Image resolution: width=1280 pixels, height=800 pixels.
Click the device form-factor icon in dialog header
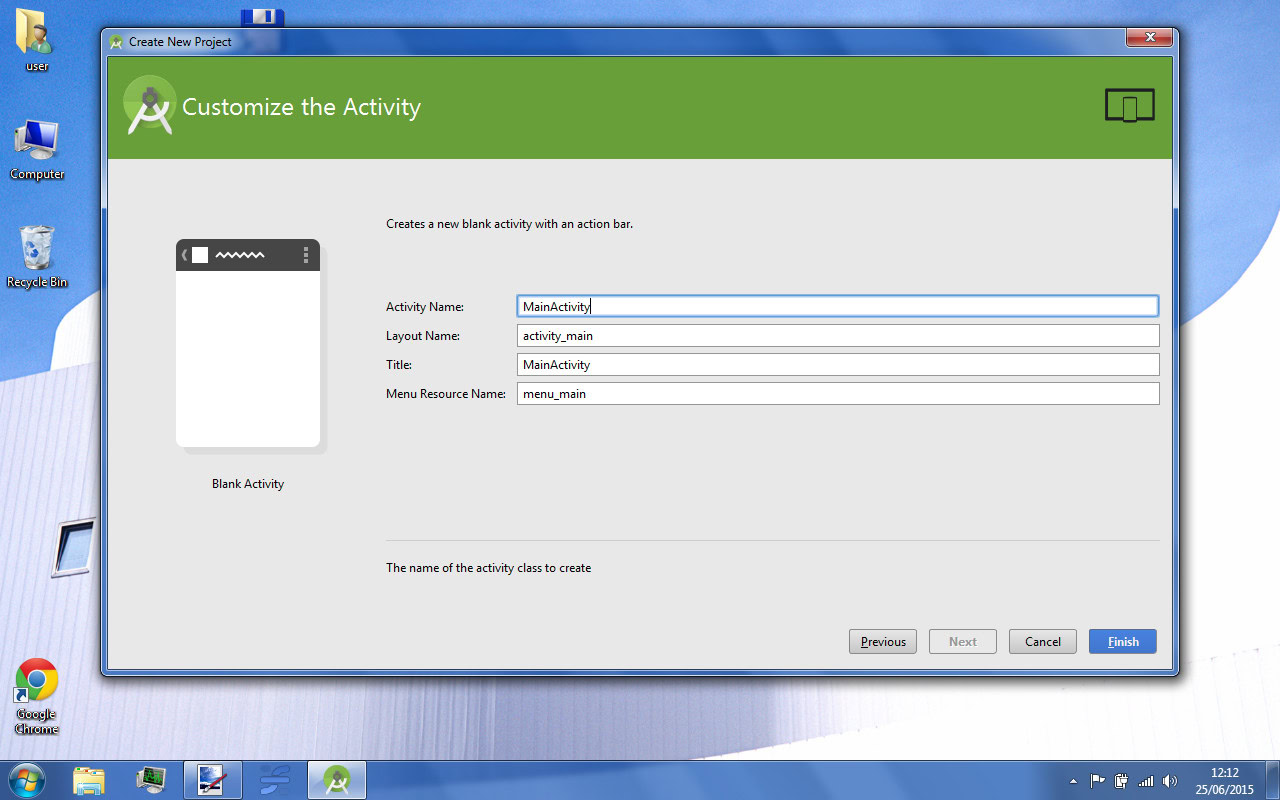(1130, 104)
